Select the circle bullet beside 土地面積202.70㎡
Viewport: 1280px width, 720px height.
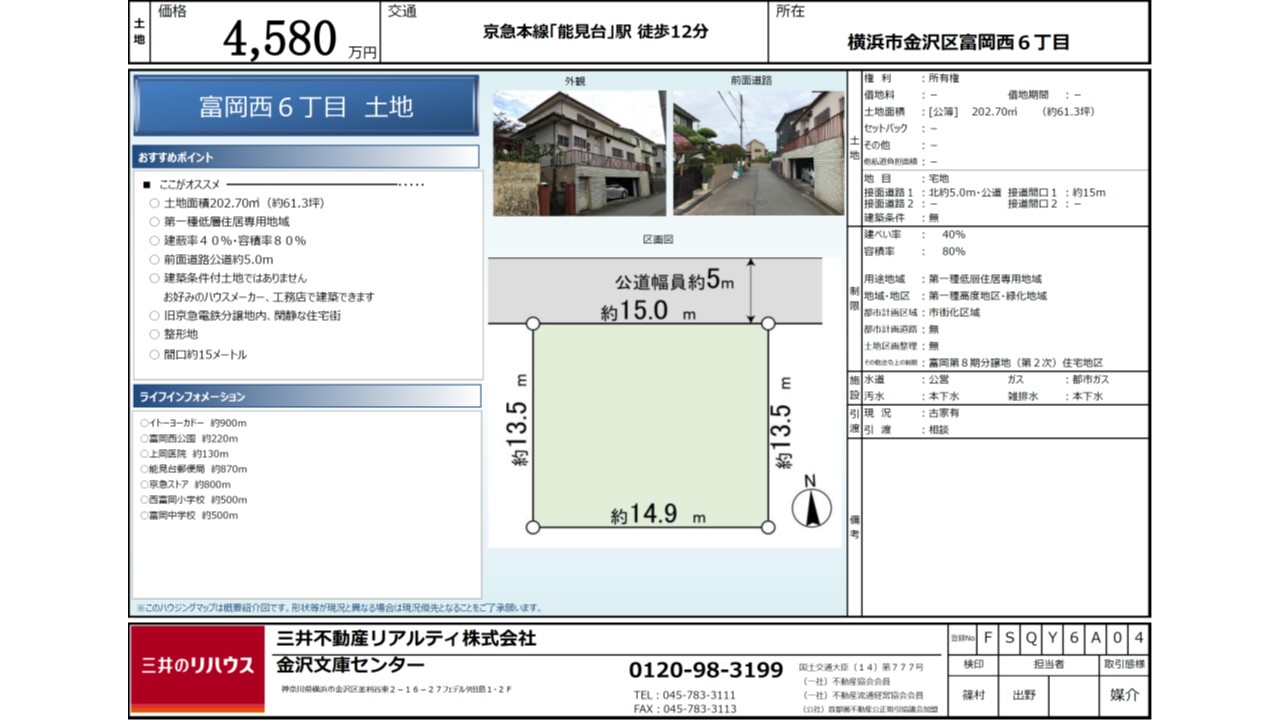click(154, 203)
